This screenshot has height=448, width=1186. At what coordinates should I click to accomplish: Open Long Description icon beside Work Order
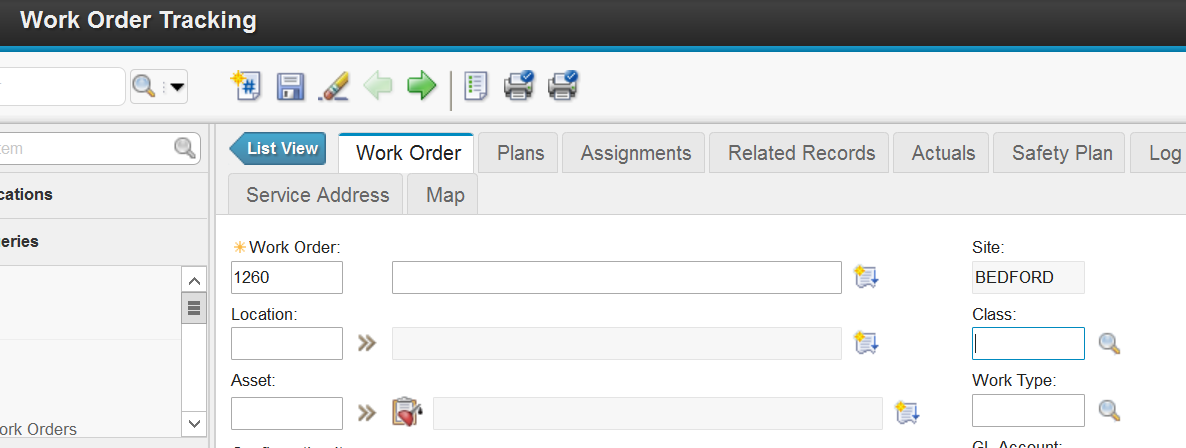coord(865,277)
